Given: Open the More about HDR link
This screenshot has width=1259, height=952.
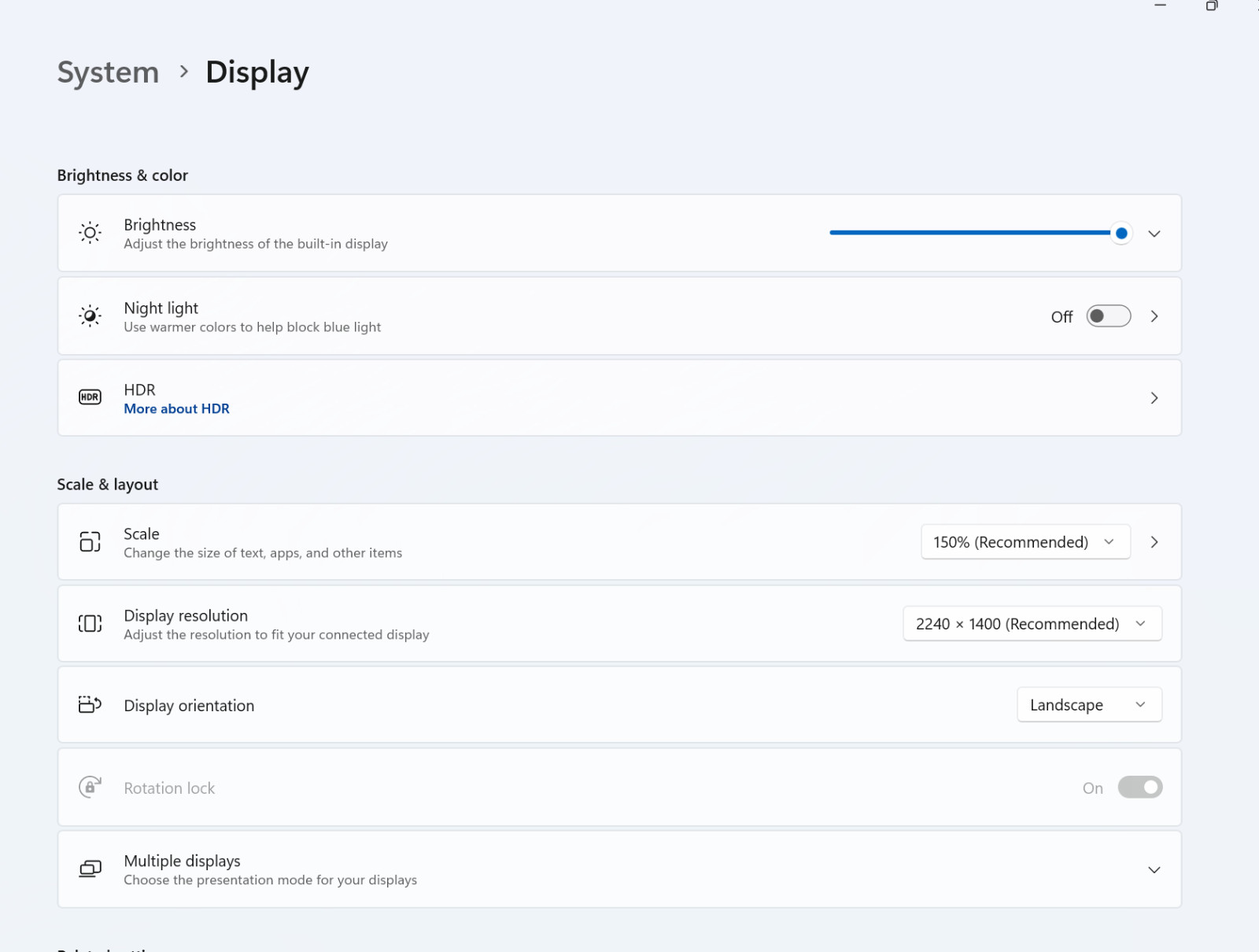Looking at the screenshot, I should 177,409.
